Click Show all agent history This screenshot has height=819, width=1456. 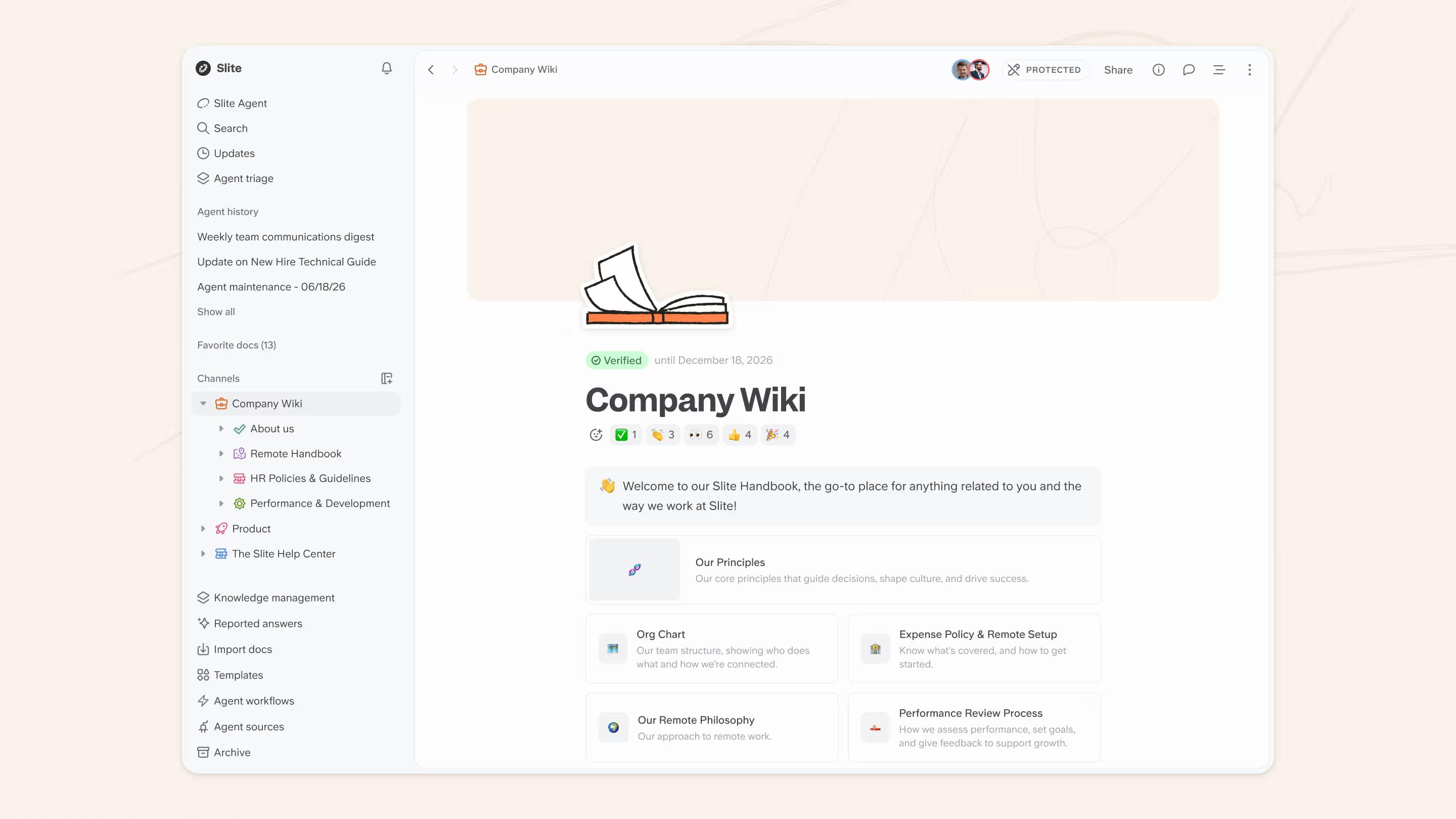point(216,311)
